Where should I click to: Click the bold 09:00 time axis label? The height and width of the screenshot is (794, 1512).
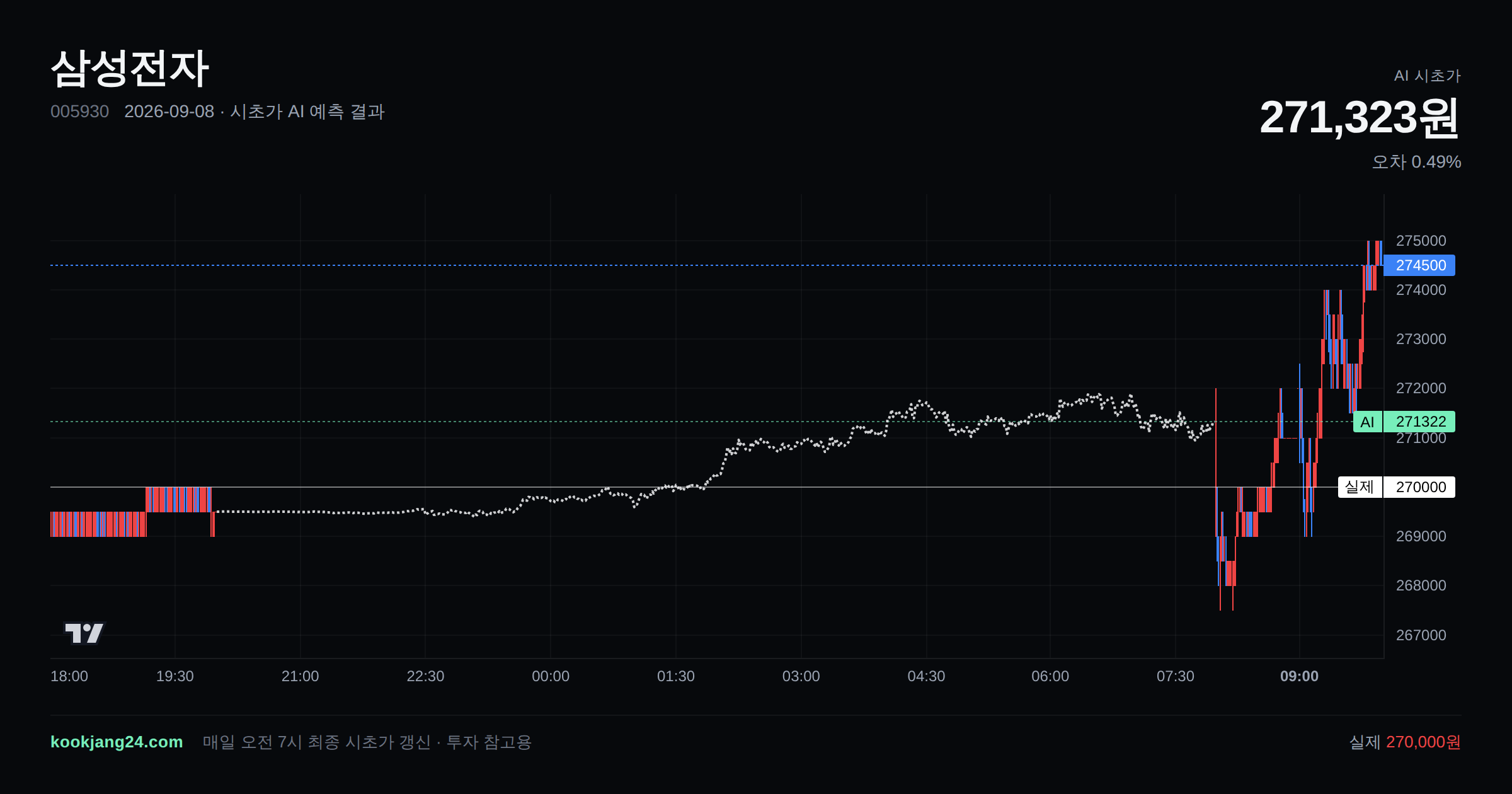click(x=1299, y=676)
